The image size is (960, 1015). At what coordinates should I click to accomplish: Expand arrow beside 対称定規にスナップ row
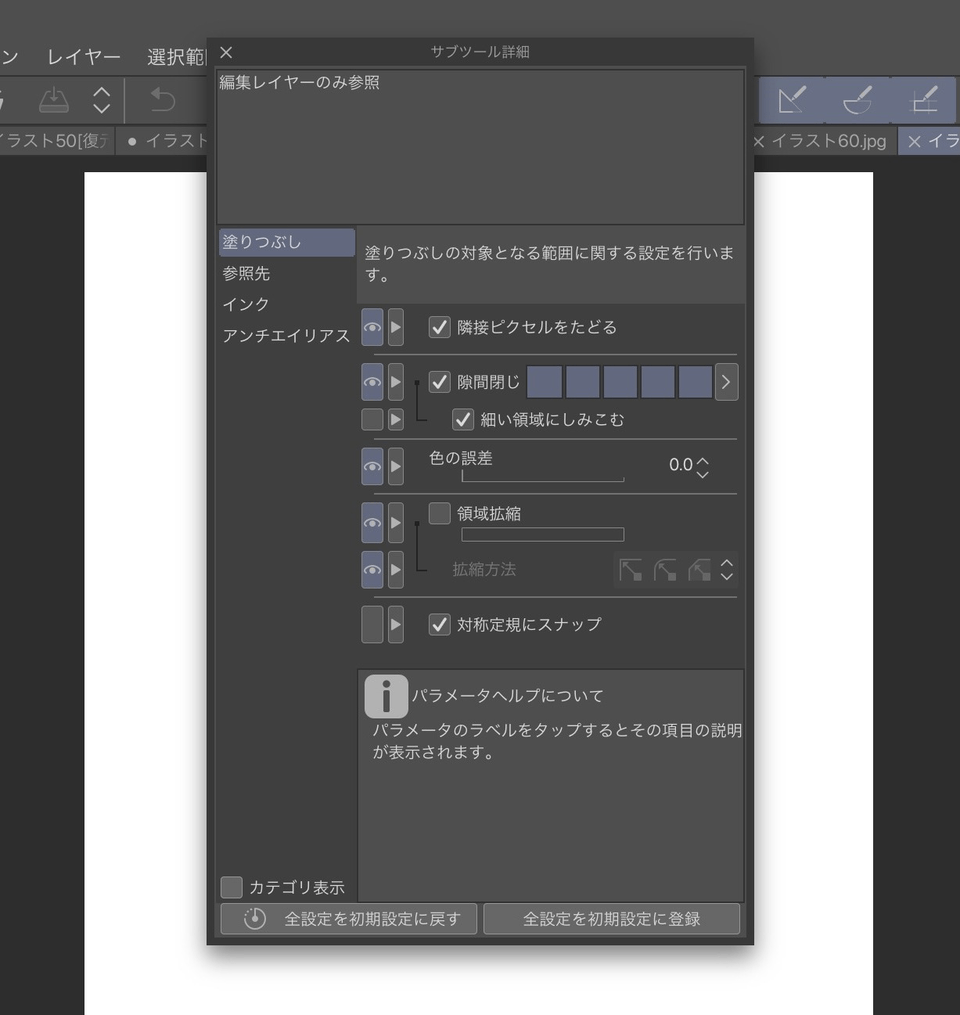396,625
